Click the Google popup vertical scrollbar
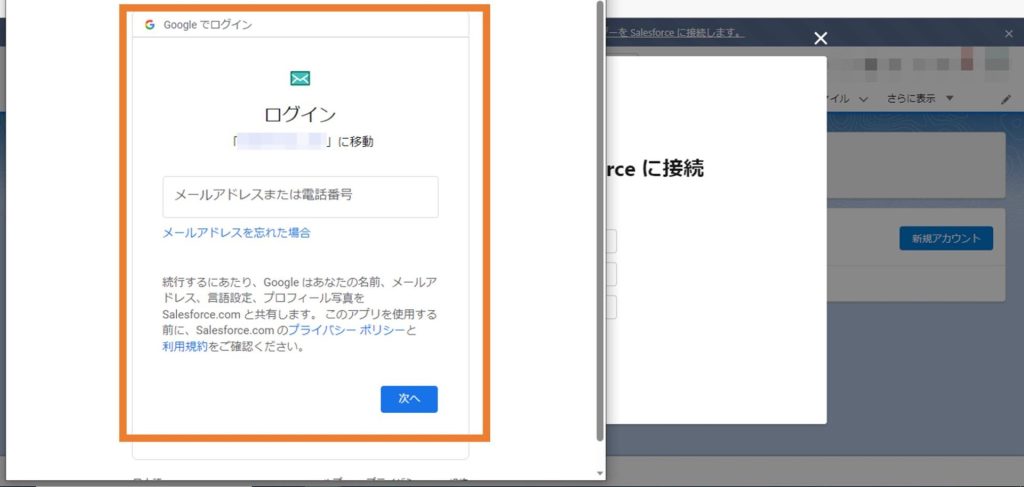The width and height of the screenshot is (1024, 487). click(x=600, y=221)
